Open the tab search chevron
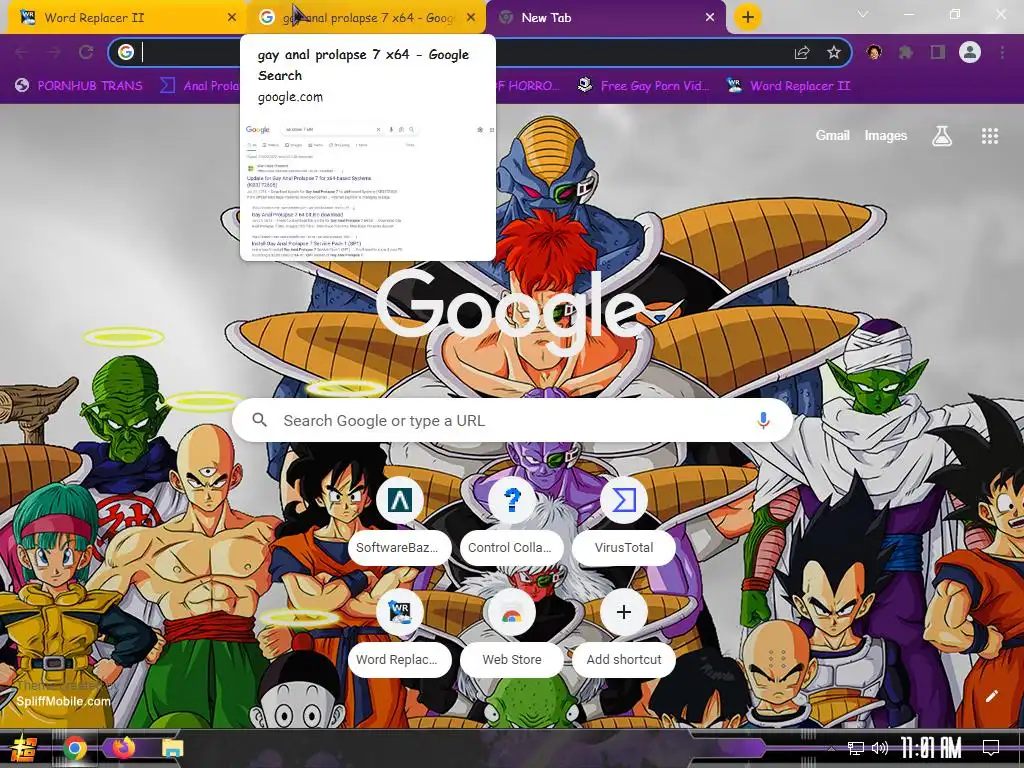 (x=863, y=14)
